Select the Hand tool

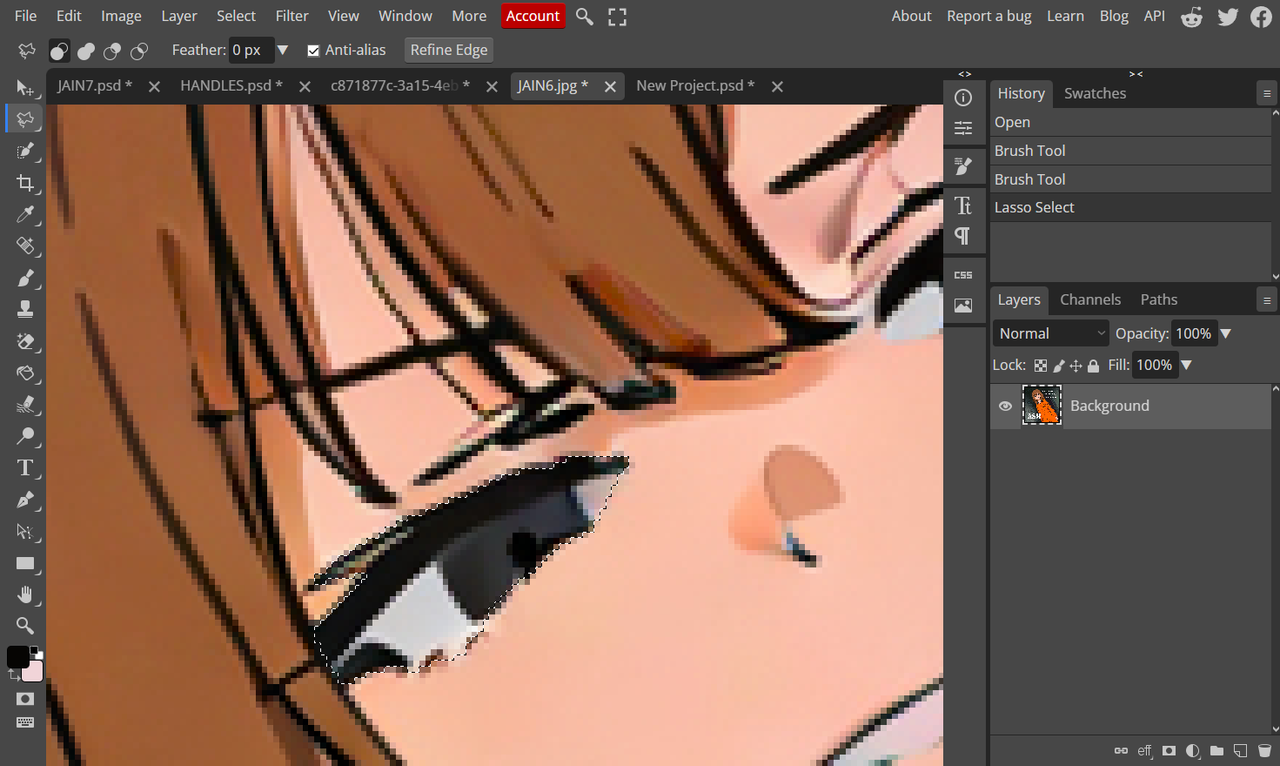pos(25,594)
